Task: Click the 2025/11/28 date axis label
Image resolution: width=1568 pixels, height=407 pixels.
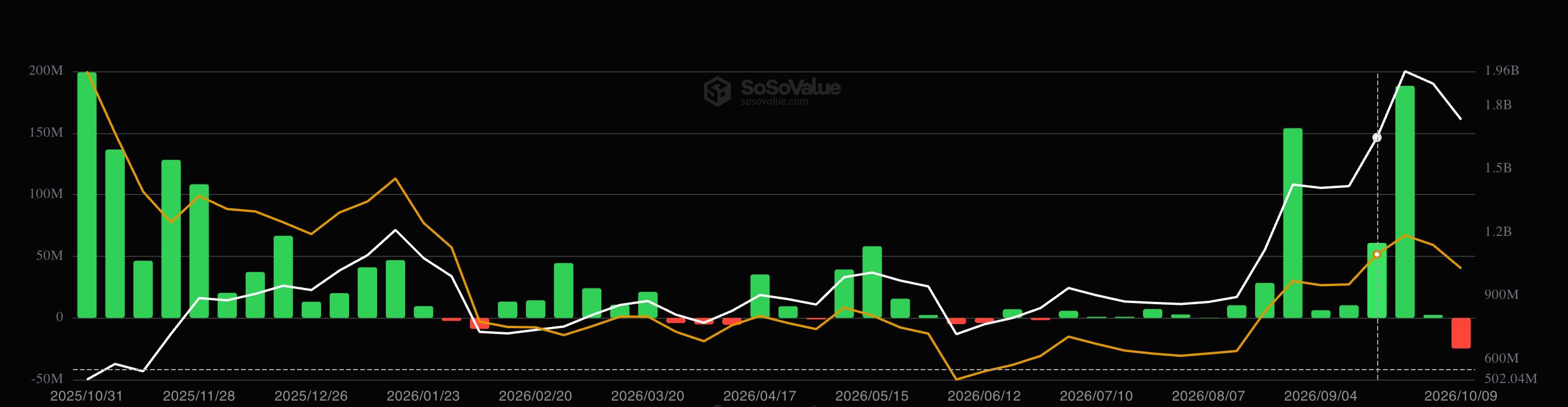Action: click(198, 396)
